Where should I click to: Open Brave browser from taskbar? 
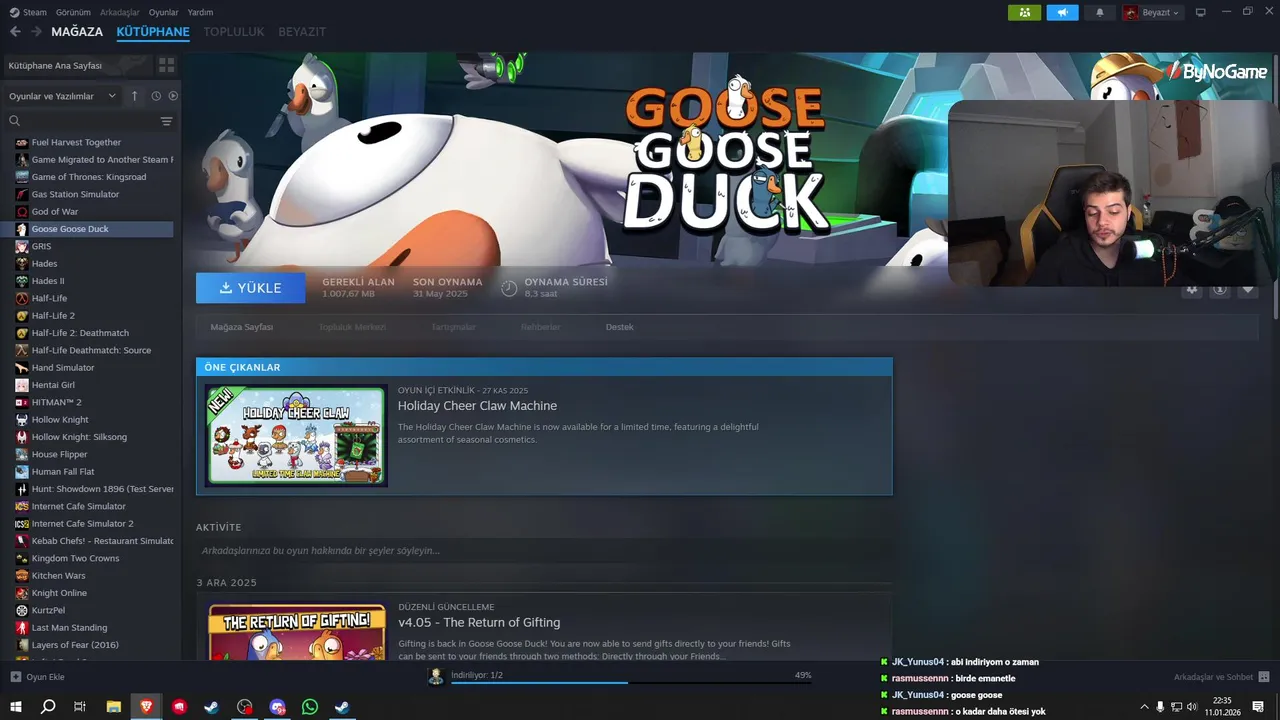point(146,707)
